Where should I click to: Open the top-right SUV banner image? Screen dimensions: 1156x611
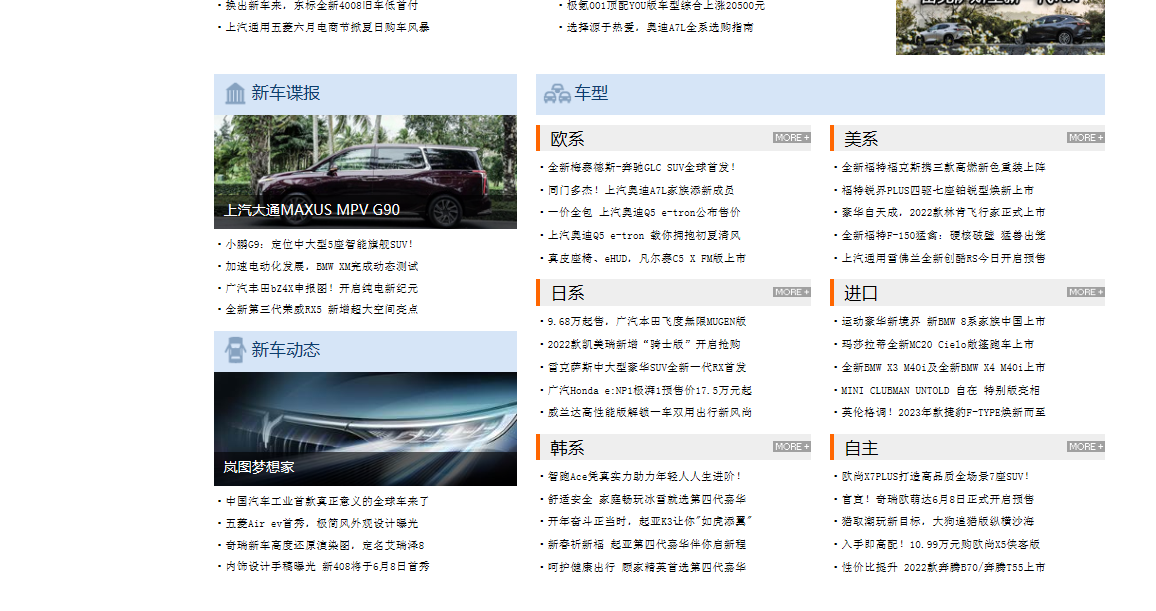click(x=1000, y=27)
